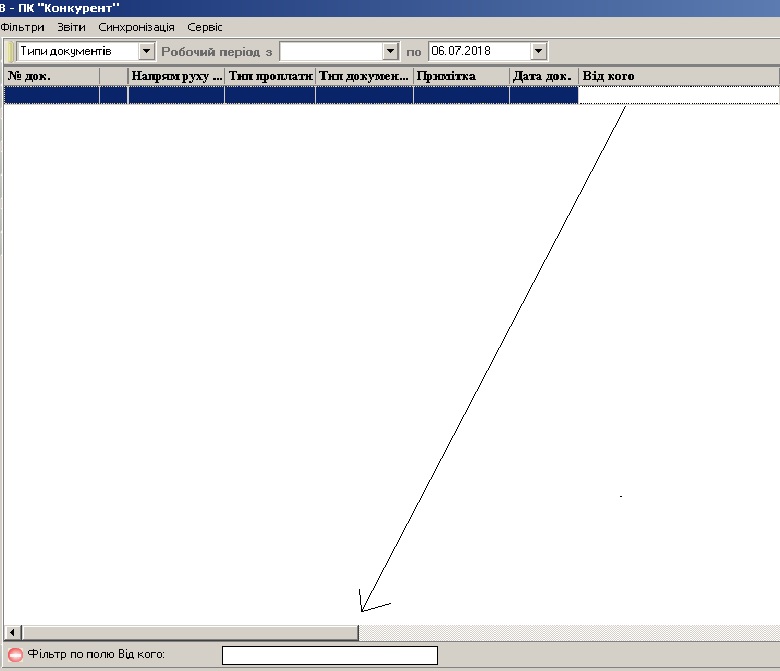
Task: Open the Робочий період start date dropdown
Action: click(390, 50)
